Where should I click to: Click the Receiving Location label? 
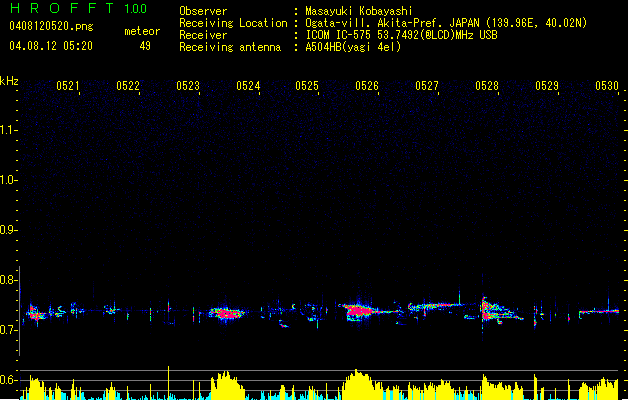point(233,23)
